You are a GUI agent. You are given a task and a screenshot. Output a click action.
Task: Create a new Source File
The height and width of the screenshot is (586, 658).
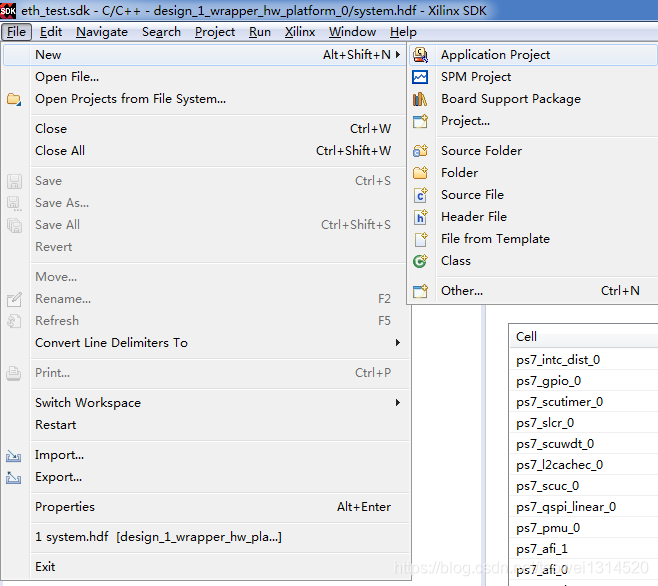(x=533, y=195)
